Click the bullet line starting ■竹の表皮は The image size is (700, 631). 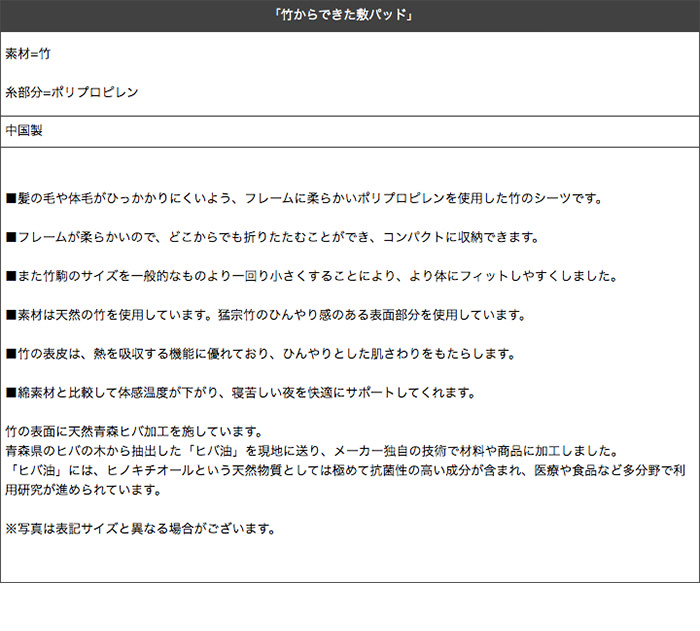pyautogui.click(x=261, y=354)
